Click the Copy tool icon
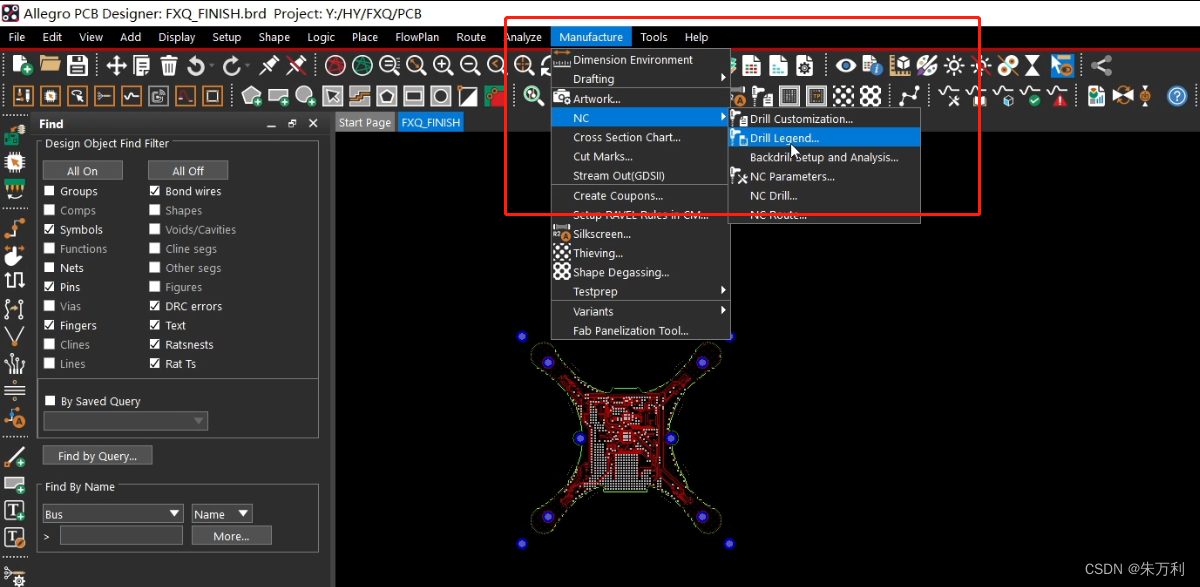This screenshot has height=587, width=1200. (142, 66)
